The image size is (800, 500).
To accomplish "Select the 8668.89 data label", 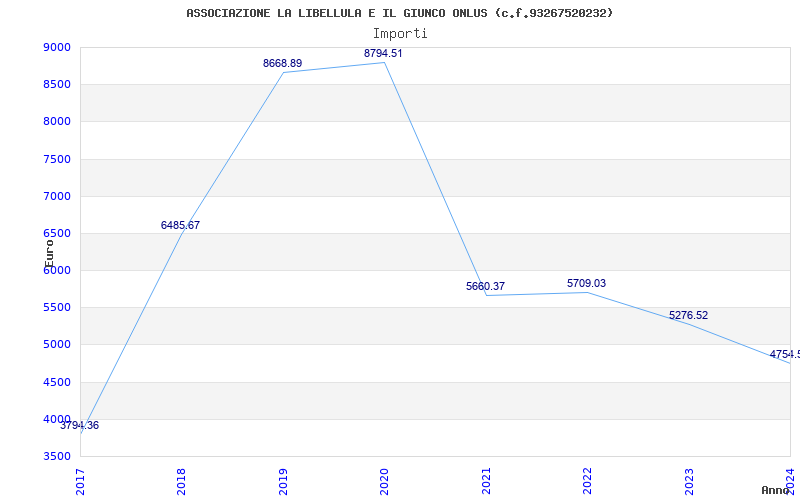I will click(282, 63).
